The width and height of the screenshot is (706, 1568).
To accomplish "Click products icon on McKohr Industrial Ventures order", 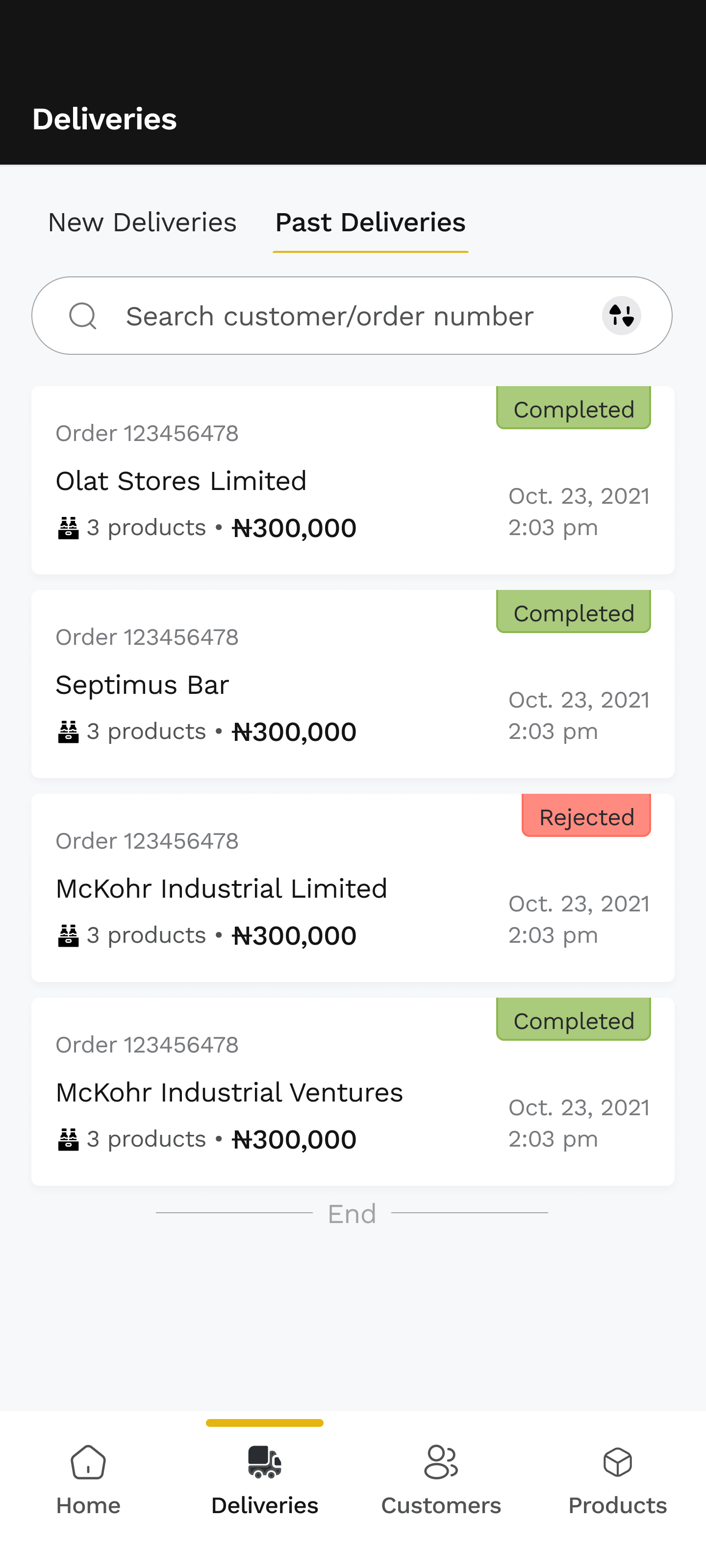I will click(x=68, y=1139).
